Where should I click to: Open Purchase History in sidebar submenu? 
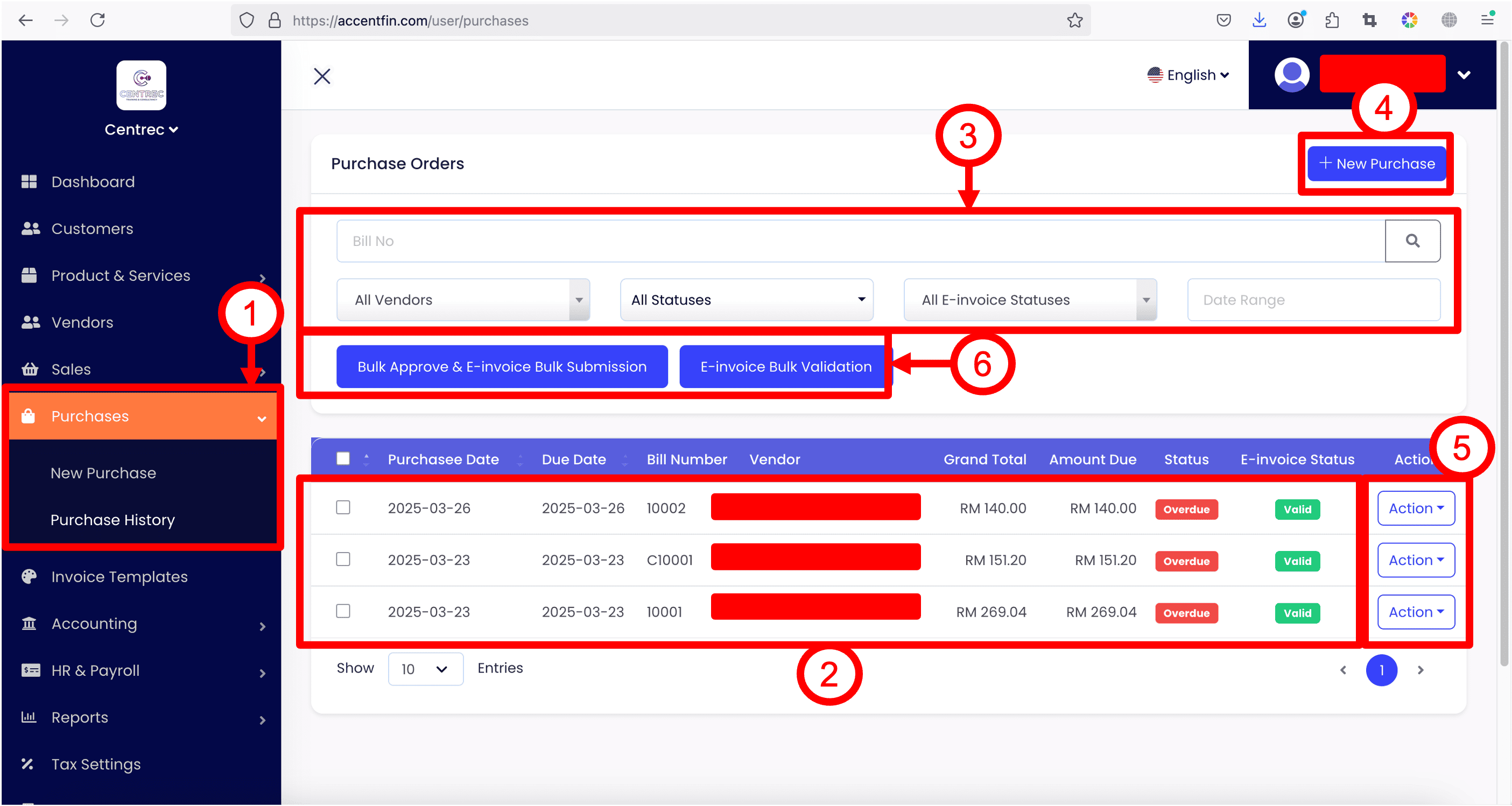click(x=112, y=520)
